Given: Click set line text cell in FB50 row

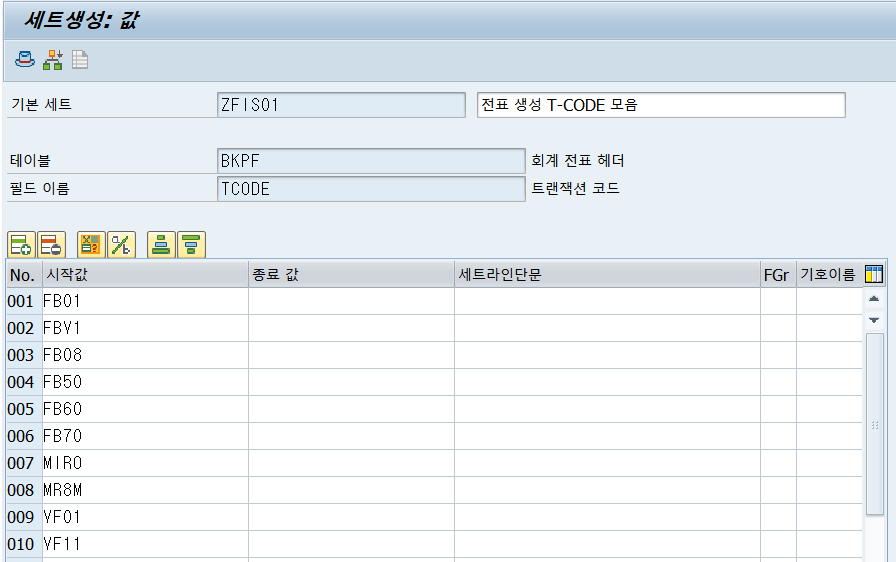Looking at the screenshot, I should [607, 382].
